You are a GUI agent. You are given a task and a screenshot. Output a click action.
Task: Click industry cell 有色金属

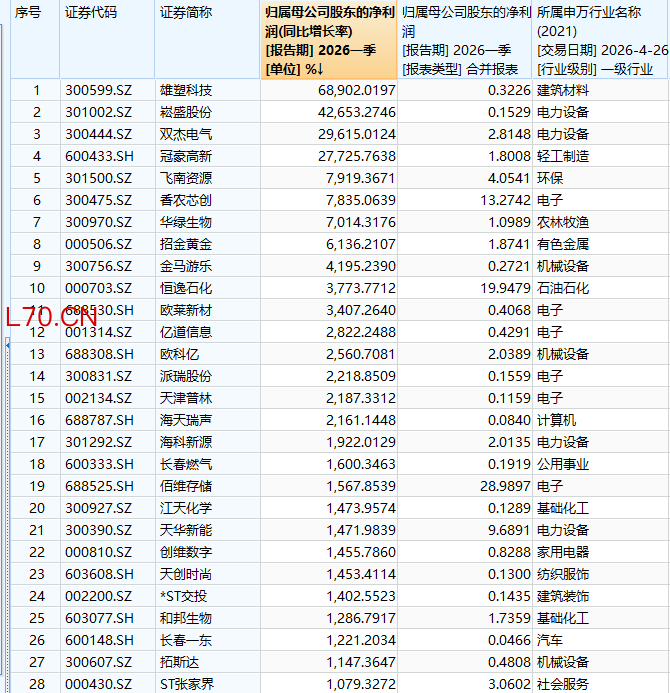563,244
